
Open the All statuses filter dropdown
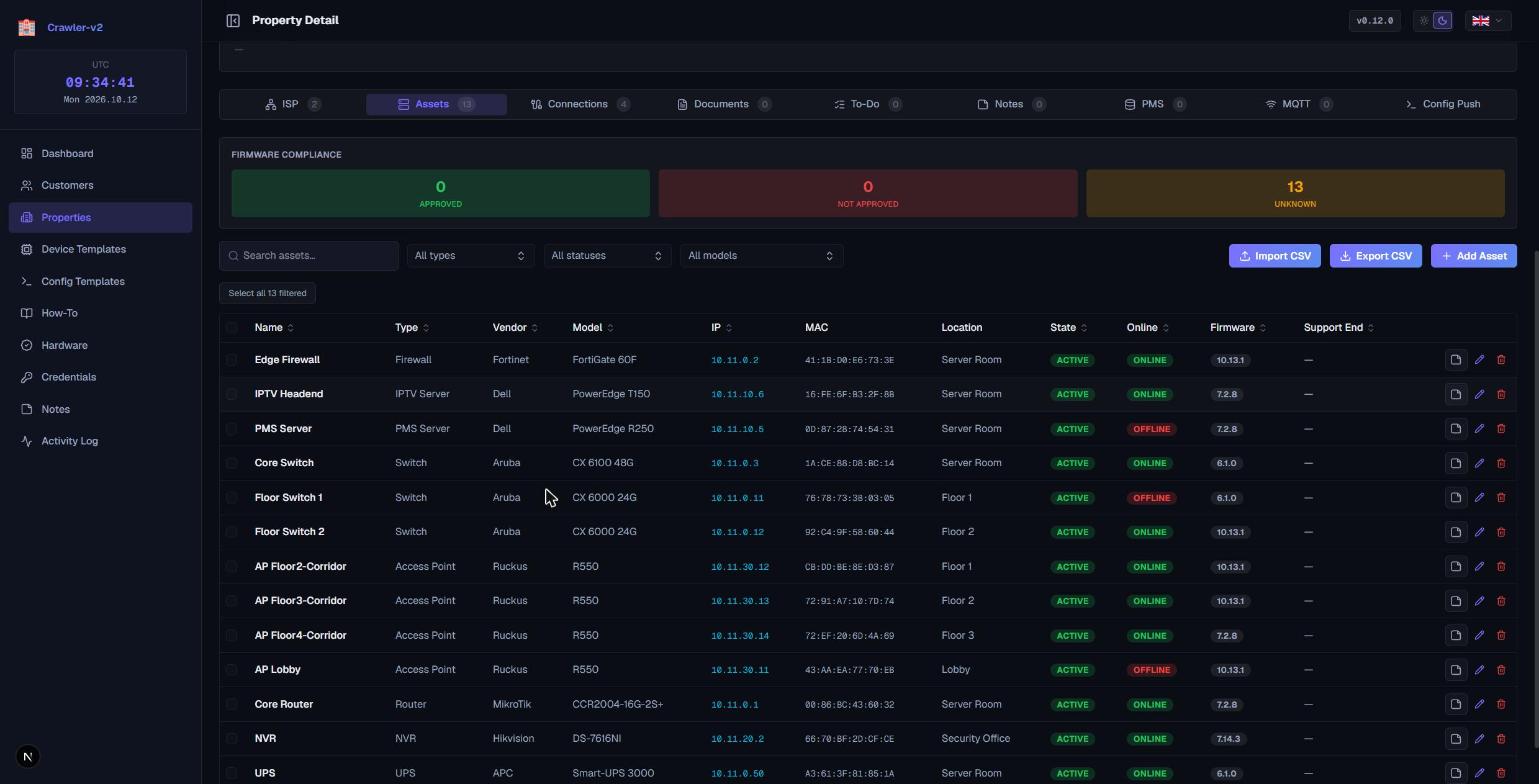pyautogui.click(x=607, y=256)
